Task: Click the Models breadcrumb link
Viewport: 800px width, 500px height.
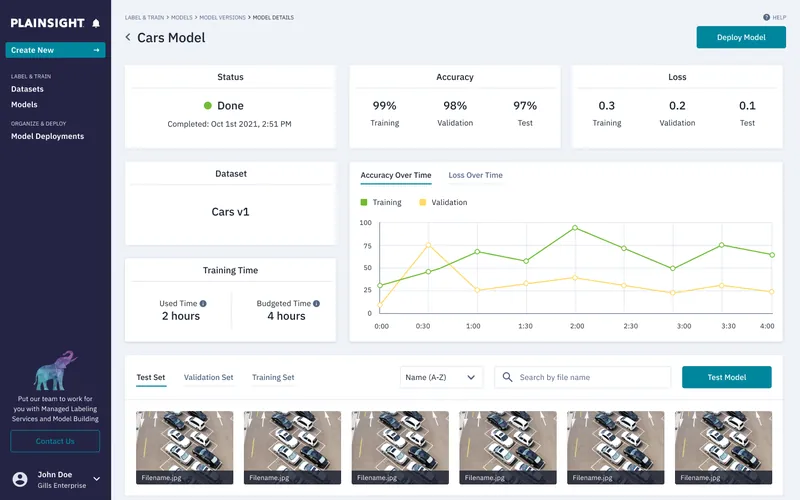Action: (x=182, y=17)
